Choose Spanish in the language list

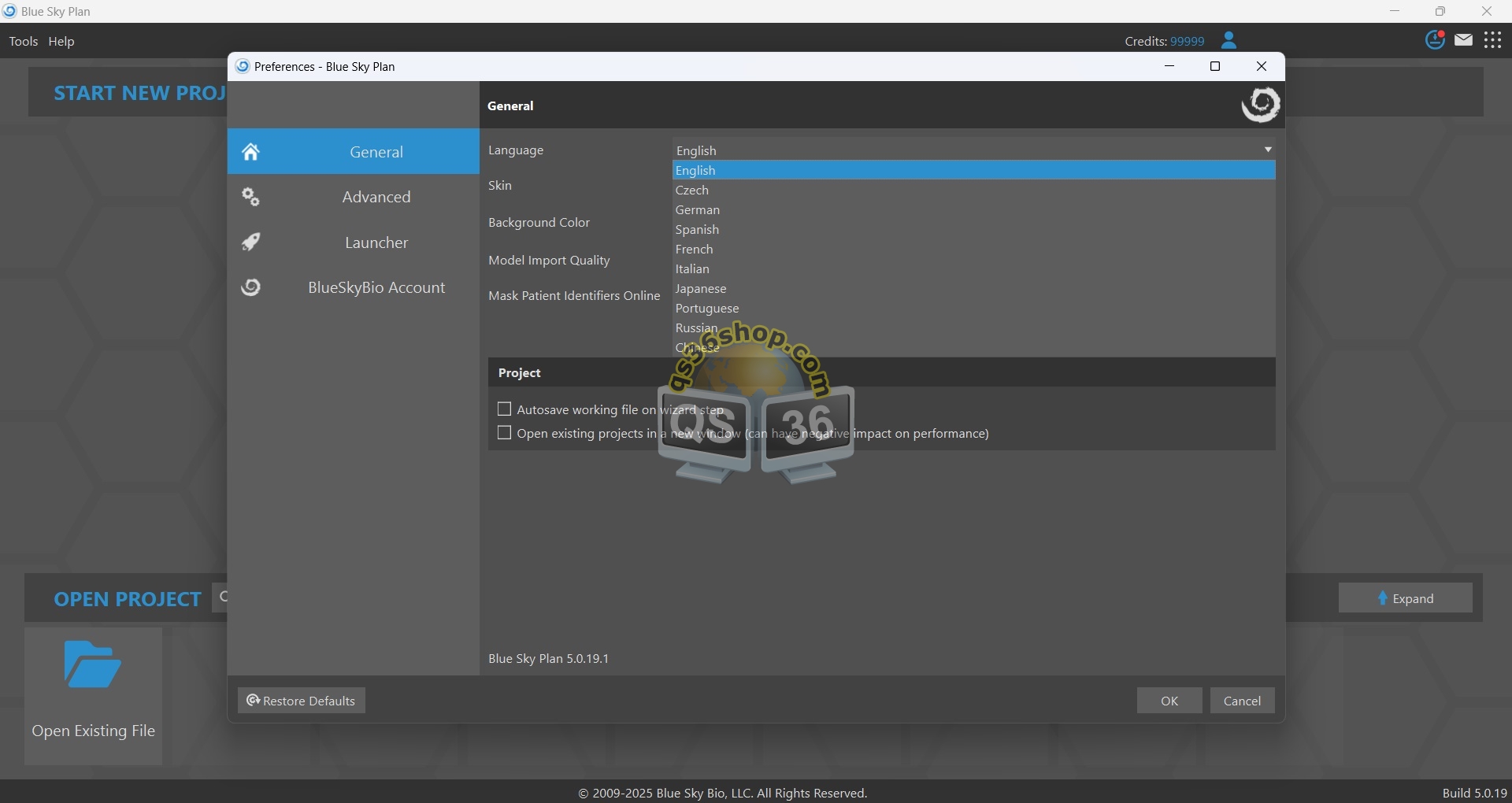tap(973, 229)
